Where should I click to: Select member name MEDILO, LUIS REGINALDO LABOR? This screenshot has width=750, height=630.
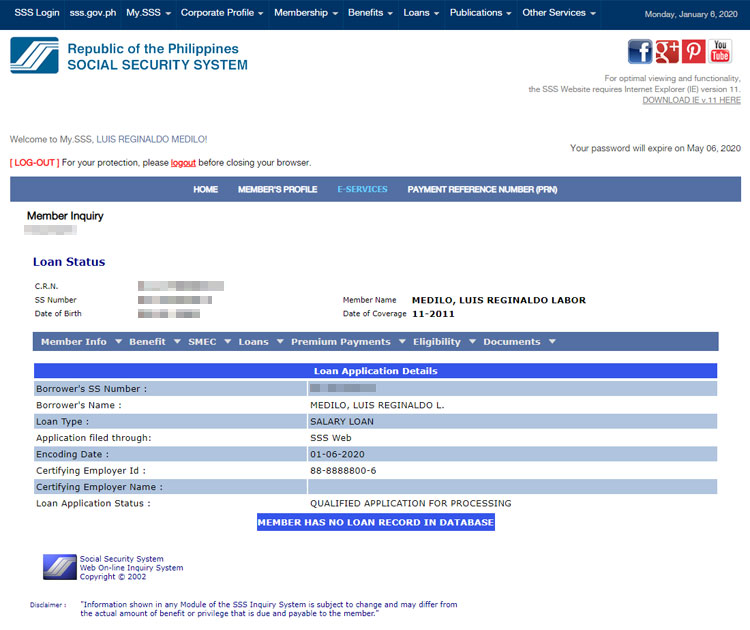499,300
